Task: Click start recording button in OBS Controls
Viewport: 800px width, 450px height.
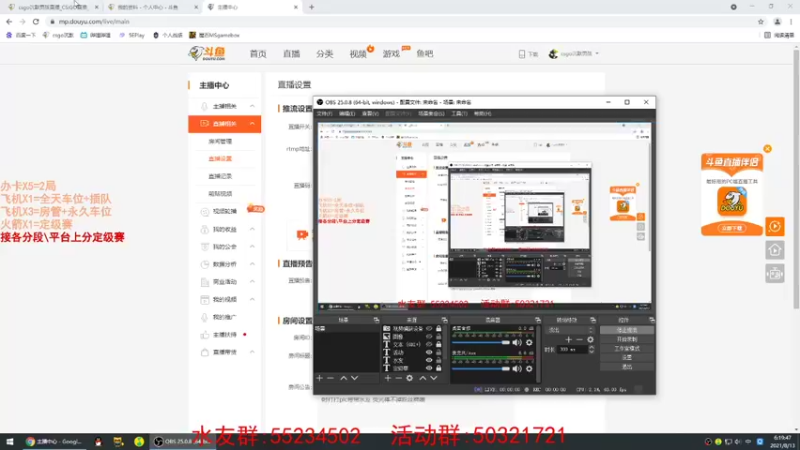Action: [x=627, y=339]
